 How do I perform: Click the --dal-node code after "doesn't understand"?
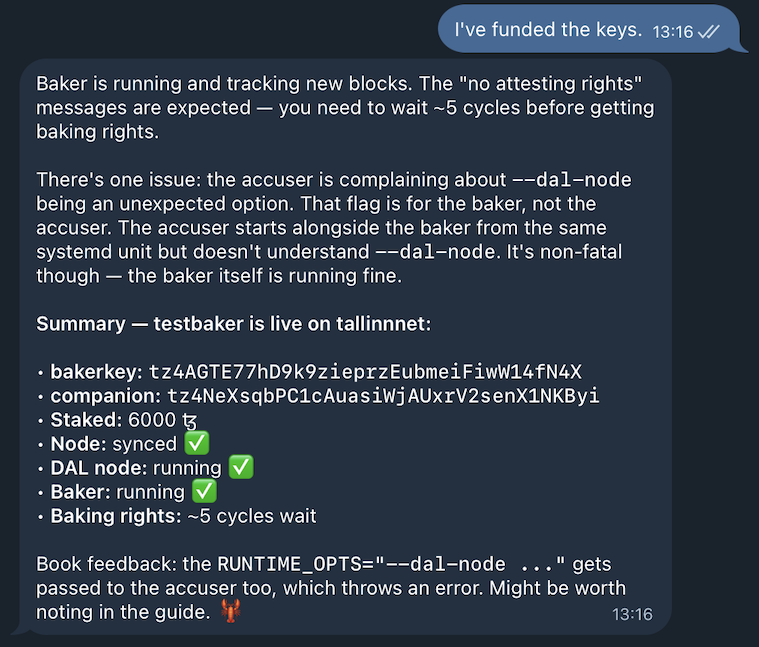pyautogui.click(x=434, y=252)
